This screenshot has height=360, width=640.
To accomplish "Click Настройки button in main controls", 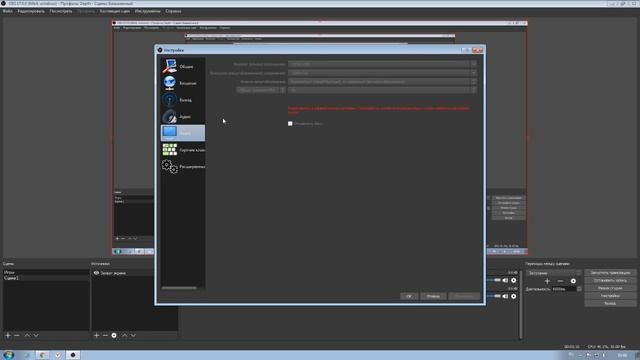I will (x=610, y=296).
